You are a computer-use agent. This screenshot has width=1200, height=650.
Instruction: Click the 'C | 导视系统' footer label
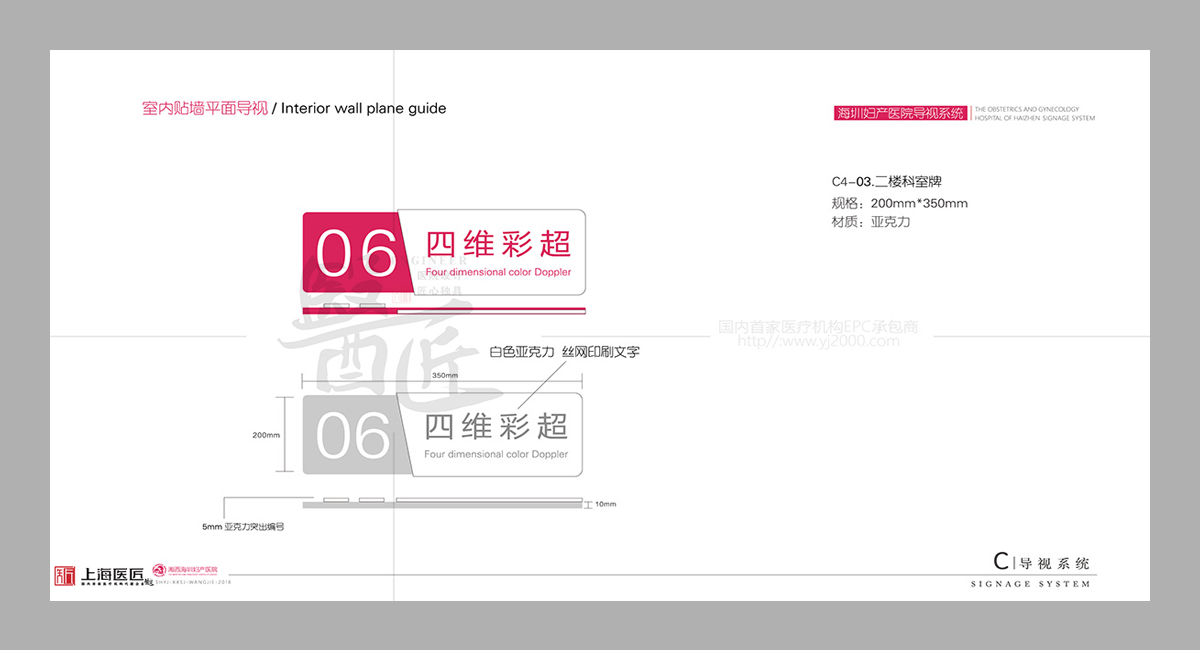point(1041,562)
